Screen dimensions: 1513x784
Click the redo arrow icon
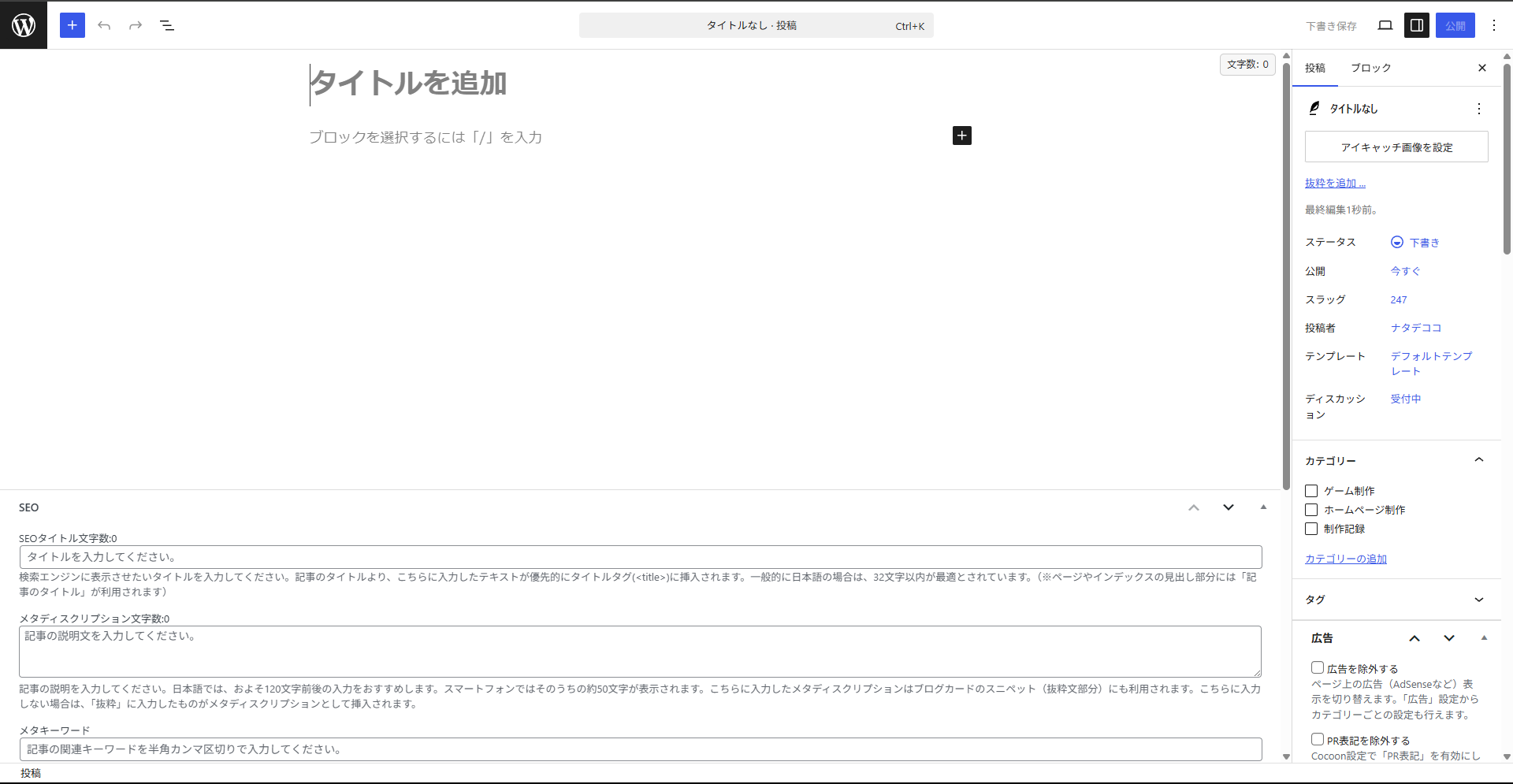(136, 25)
